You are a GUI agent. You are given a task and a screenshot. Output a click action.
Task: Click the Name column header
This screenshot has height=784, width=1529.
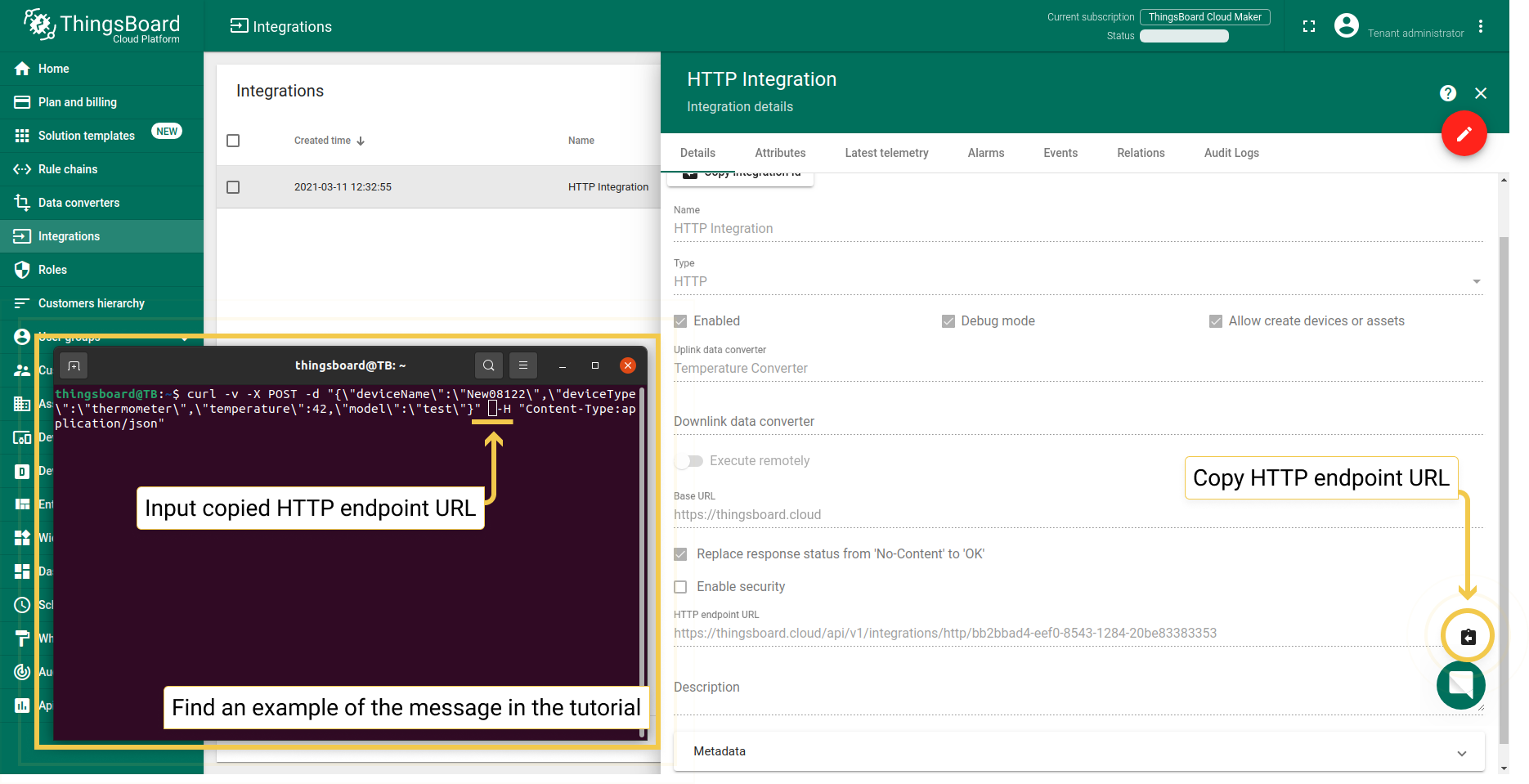pyautogui.click(x=581, y=141)
